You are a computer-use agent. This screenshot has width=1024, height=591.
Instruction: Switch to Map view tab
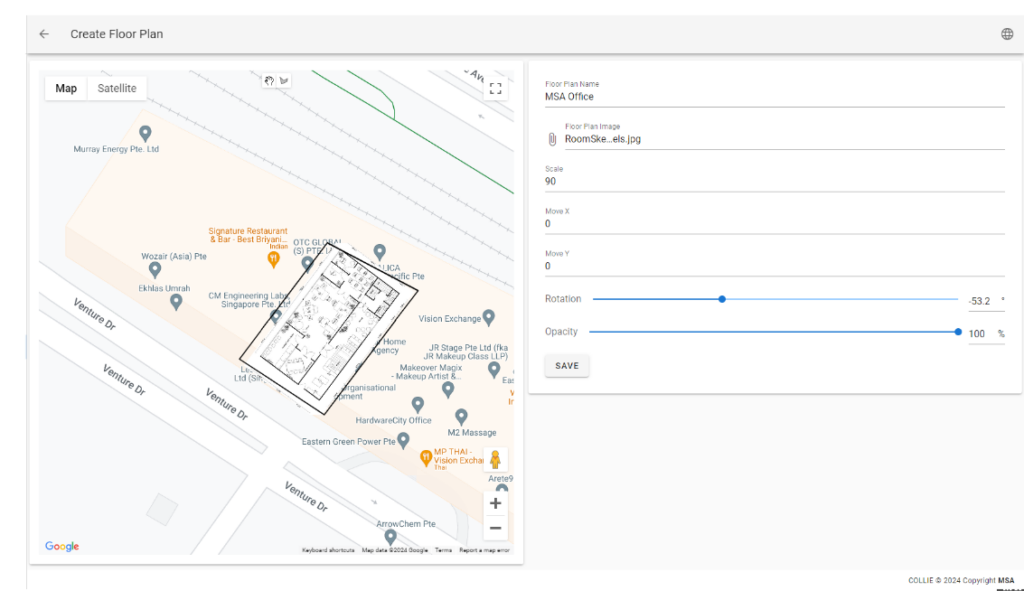66,88
